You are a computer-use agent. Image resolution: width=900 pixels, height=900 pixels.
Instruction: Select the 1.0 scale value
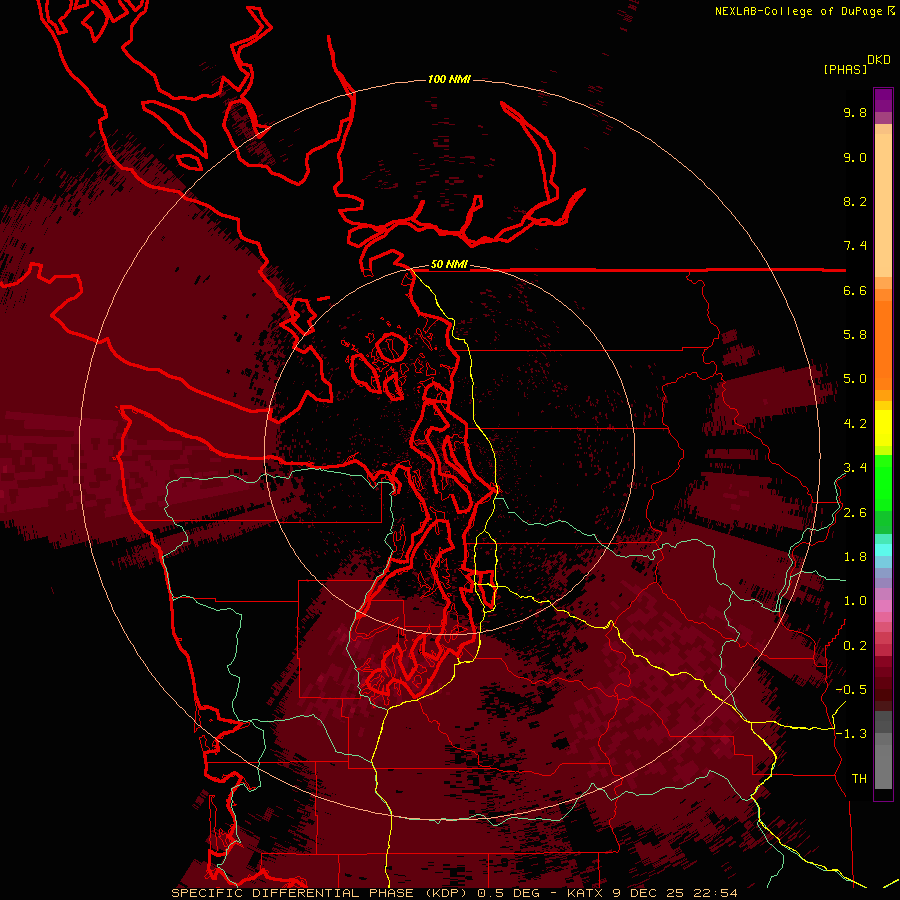(855, 601)
